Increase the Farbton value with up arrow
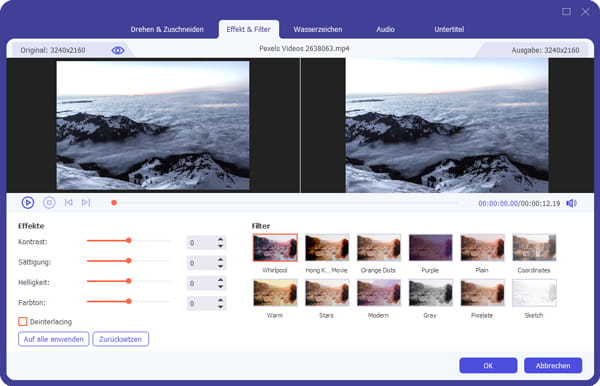Viewport: 600px width, 386px height. click(220, 300)
